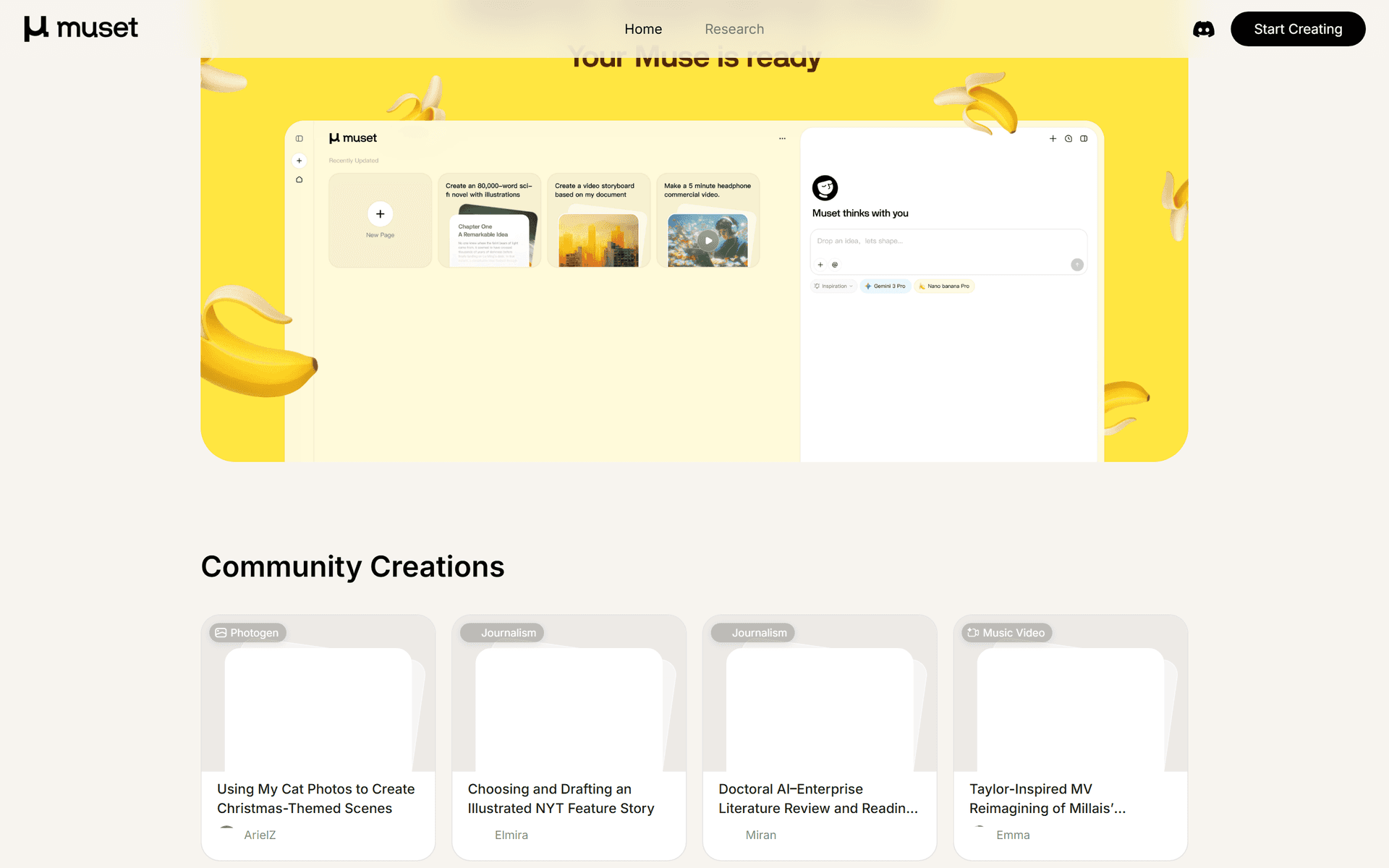This screenshot has height=868, width=1389.
Task: Click the "Muset thinks with you" text
Action: click(x=860, y=213)
